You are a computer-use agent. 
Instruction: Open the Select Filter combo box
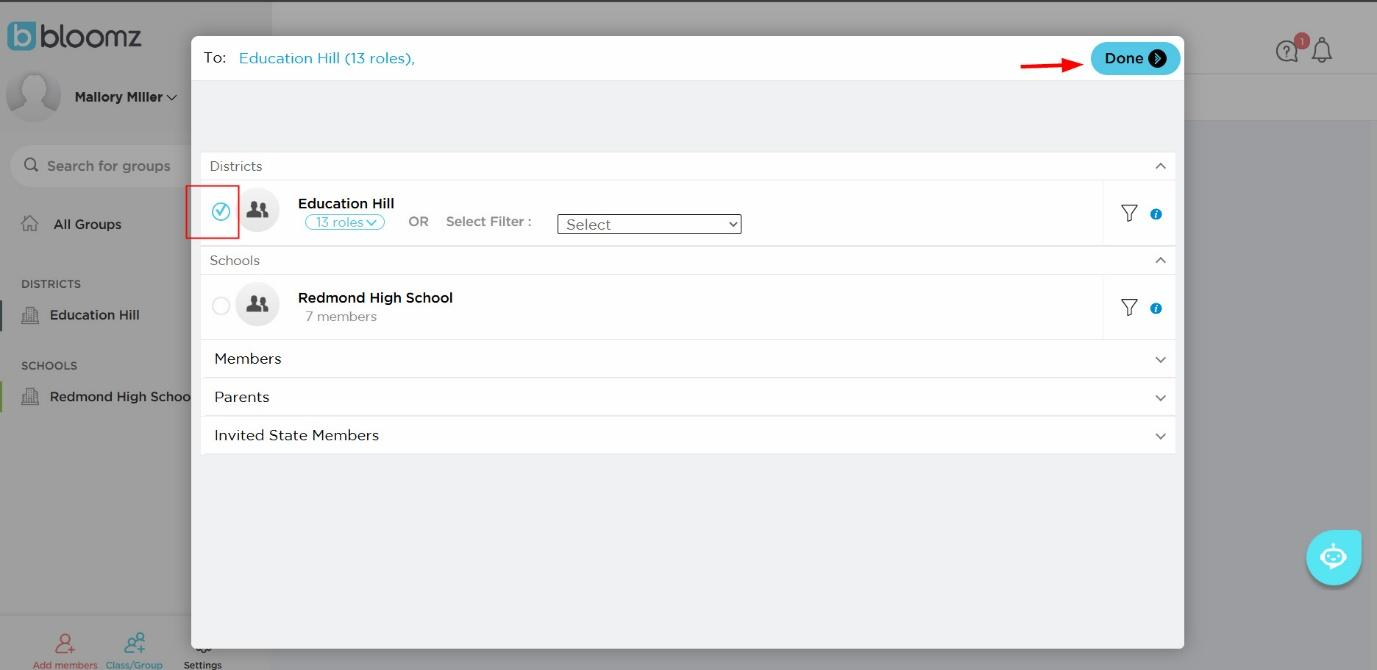click(649, 224)
